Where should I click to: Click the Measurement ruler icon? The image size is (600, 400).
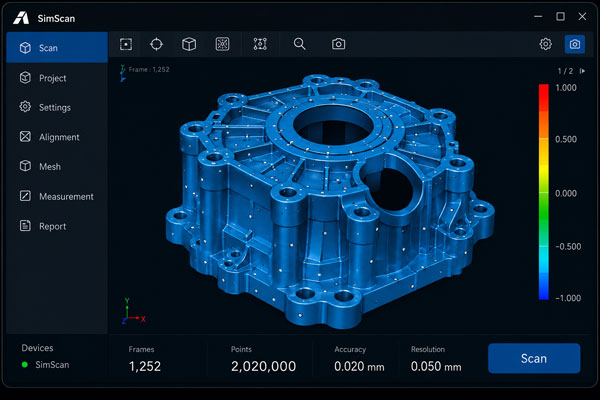25,196
